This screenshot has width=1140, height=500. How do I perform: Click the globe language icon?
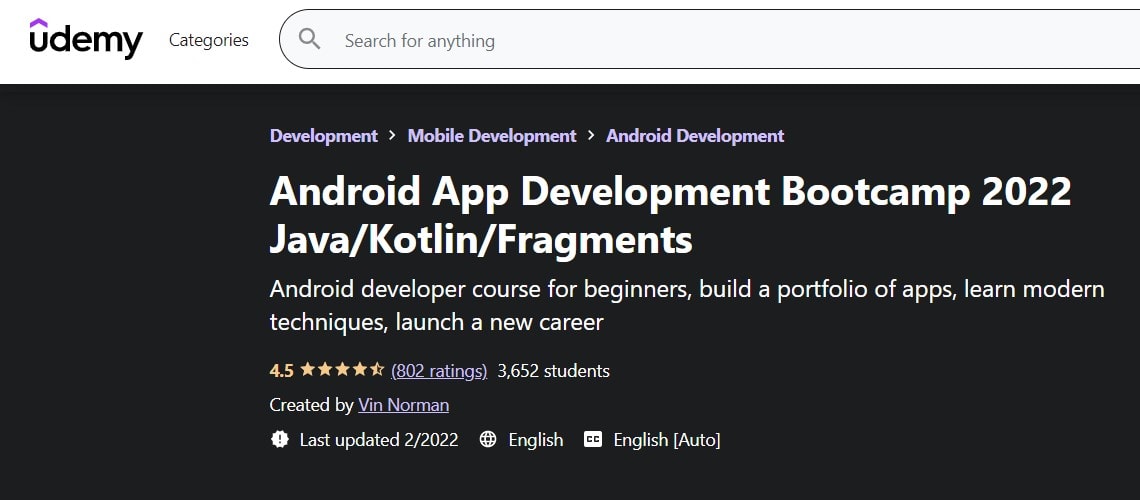point(488,439)
